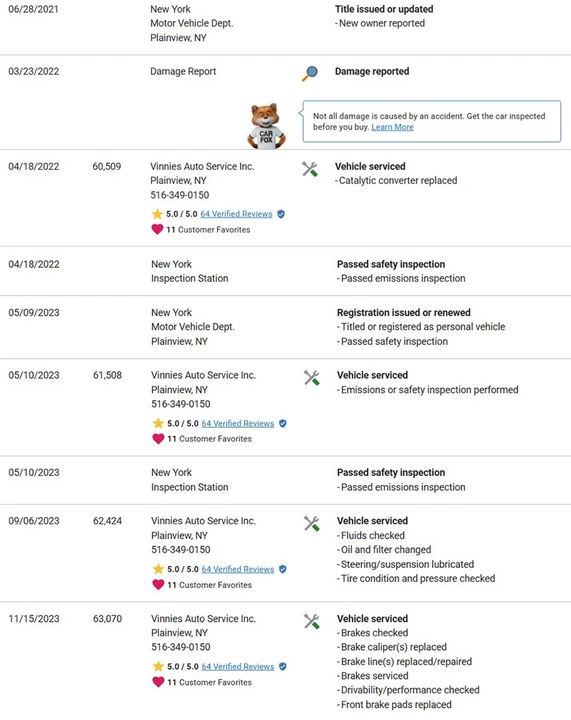Click the heart favorites icon in 05/10/2023 entry

tap(158, 439)
